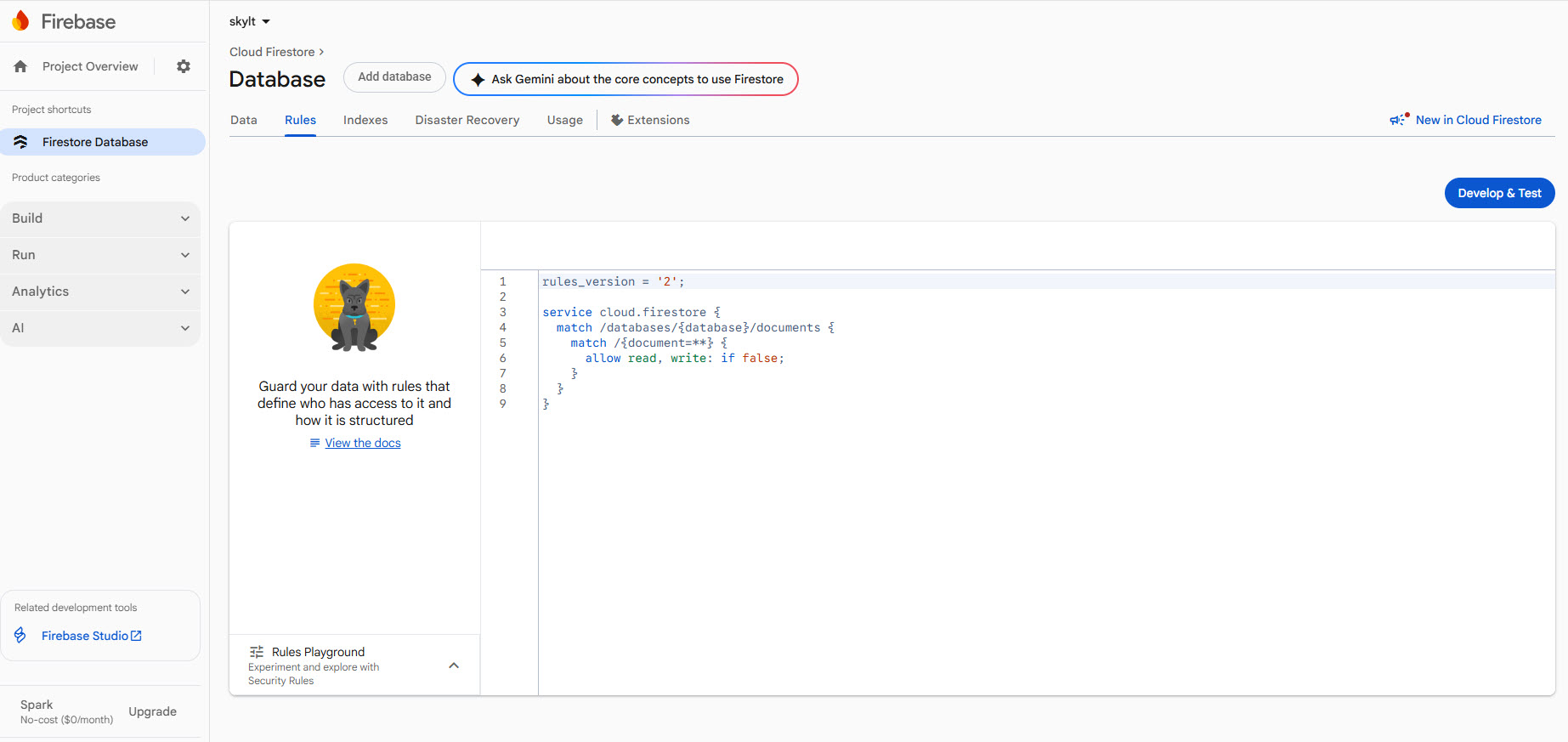Click the Cloud Firestore breadcrumb

pos(272,52)
